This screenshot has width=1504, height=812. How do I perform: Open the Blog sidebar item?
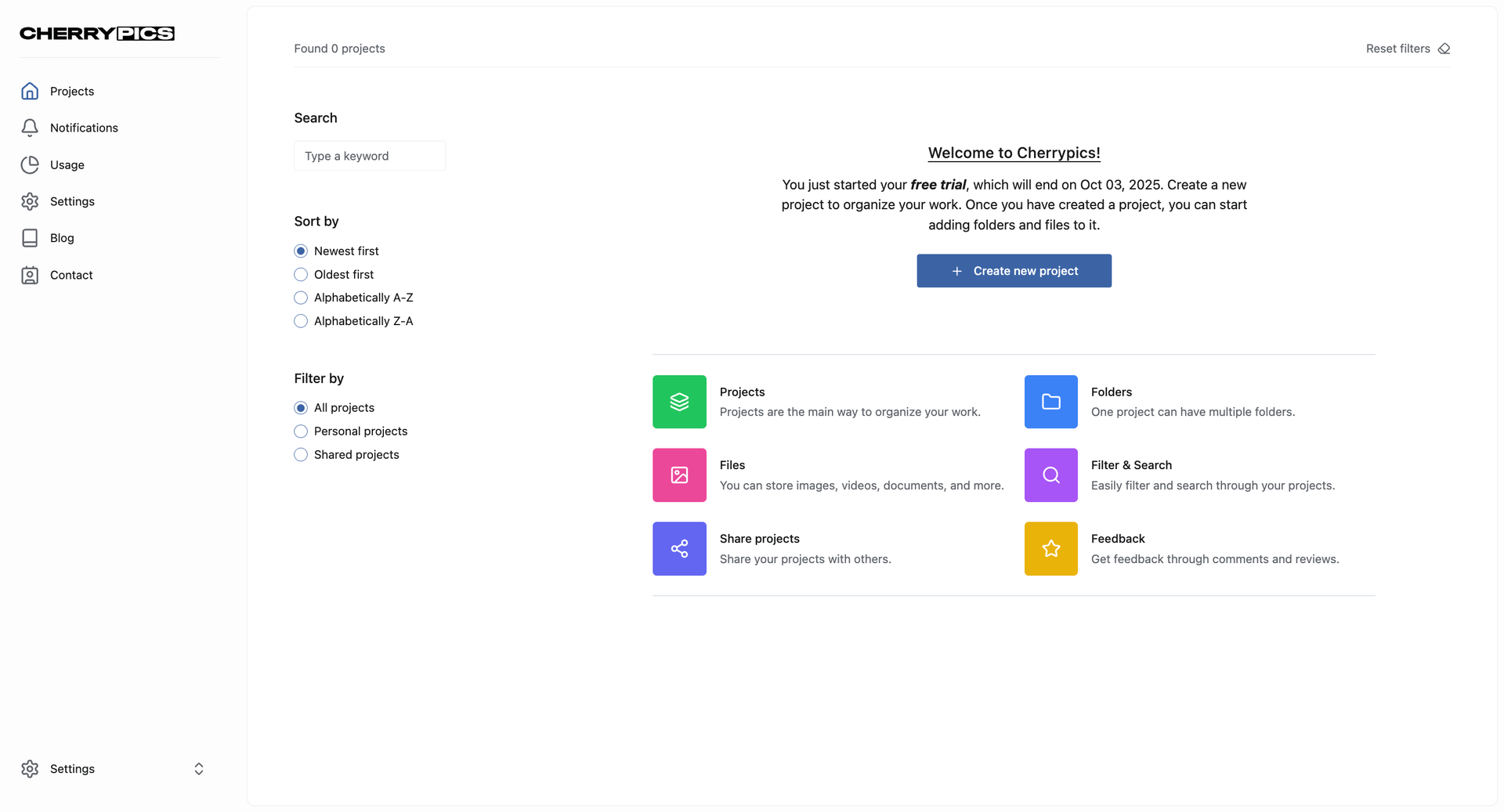pos(62,238)
